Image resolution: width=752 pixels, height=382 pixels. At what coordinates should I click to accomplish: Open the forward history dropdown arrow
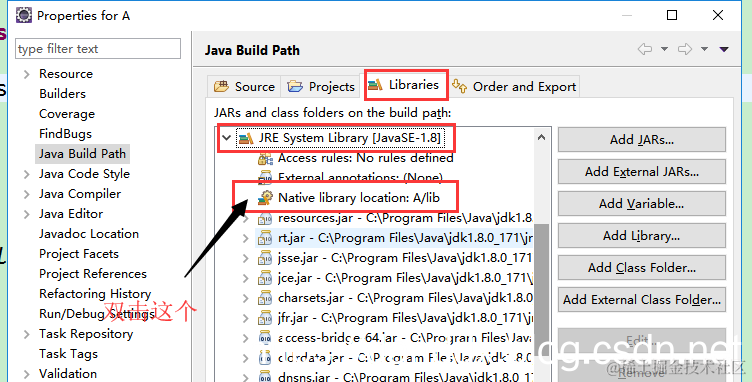(705, 49)
